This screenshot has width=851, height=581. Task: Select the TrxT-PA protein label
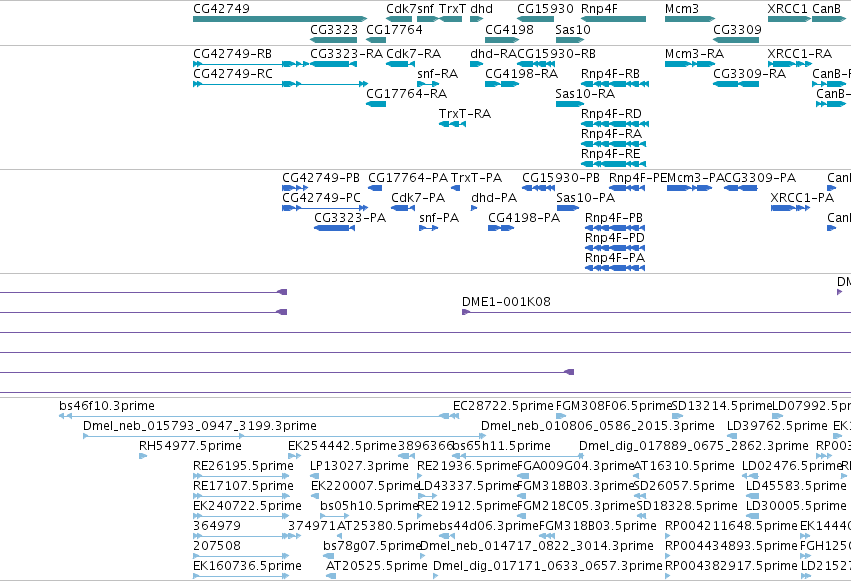click(x=477, y=178)
